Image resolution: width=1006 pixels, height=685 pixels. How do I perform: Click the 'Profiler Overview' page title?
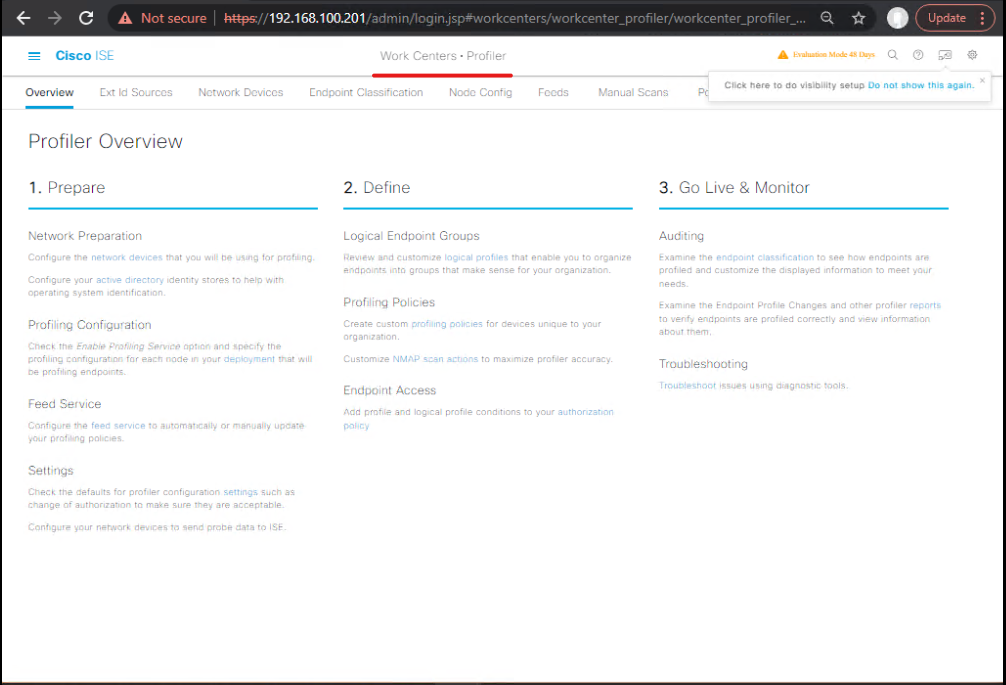105,142
